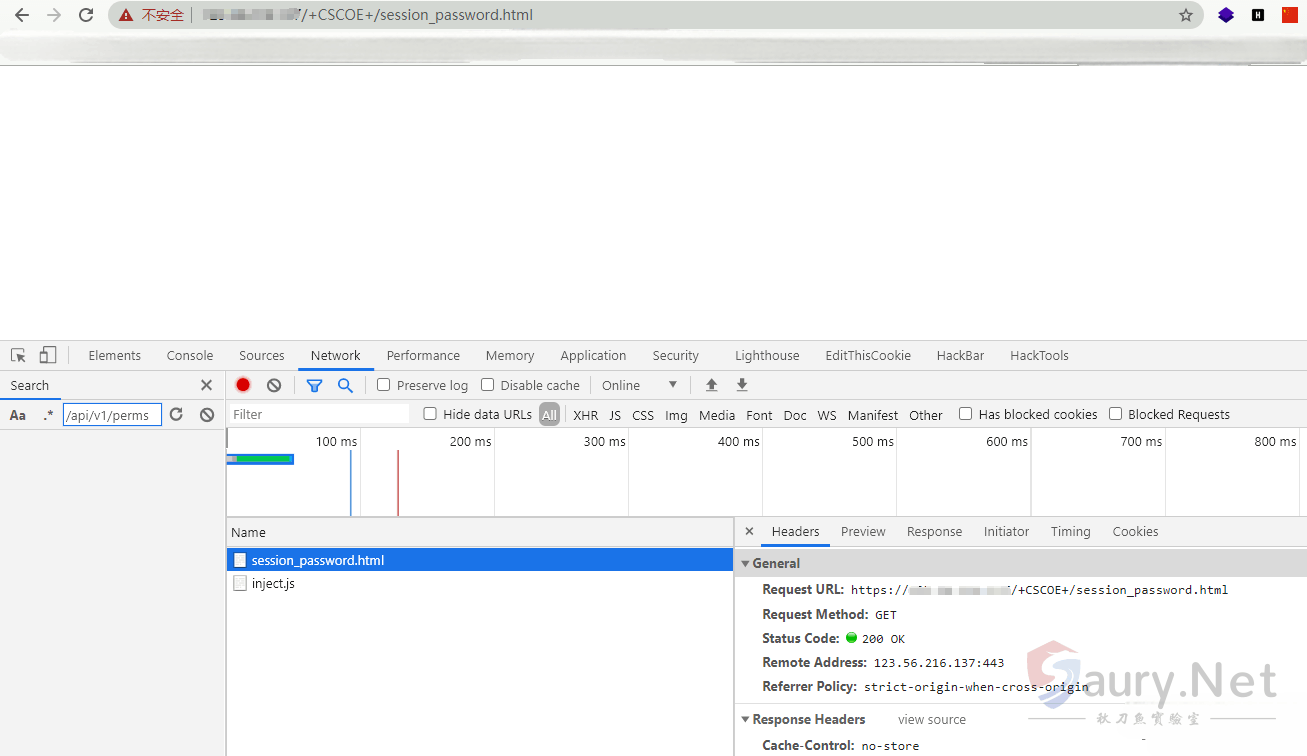Check the Disable cache option
The height and width of the screenshot is (756, 1307).
[x=487, y=385]
